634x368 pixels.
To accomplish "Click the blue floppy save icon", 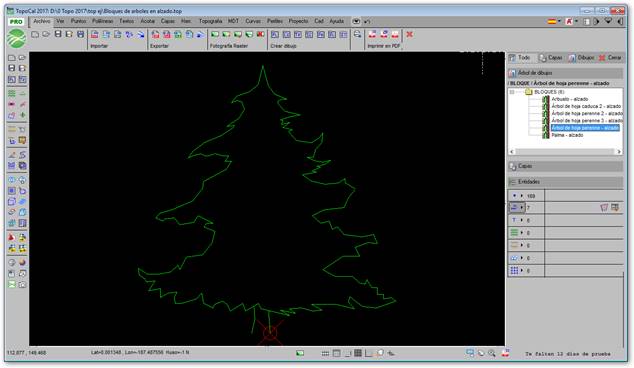I will [x=80, y=34].
